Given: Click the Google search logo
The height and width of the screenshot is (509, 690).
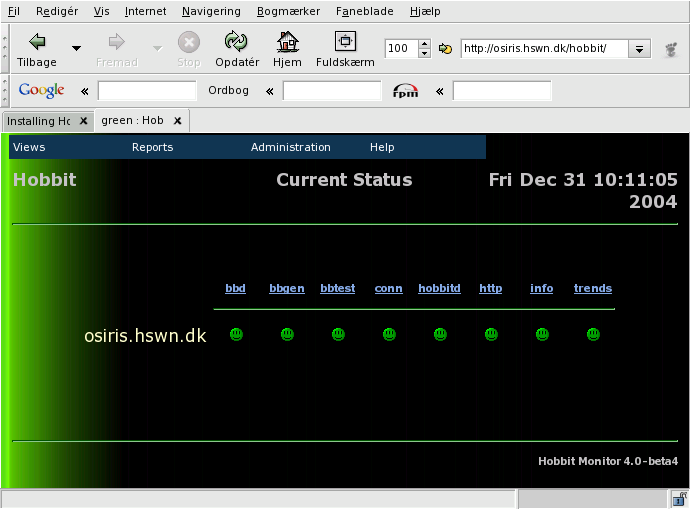Looking at the screenshot, I should (x=41, y=91).
